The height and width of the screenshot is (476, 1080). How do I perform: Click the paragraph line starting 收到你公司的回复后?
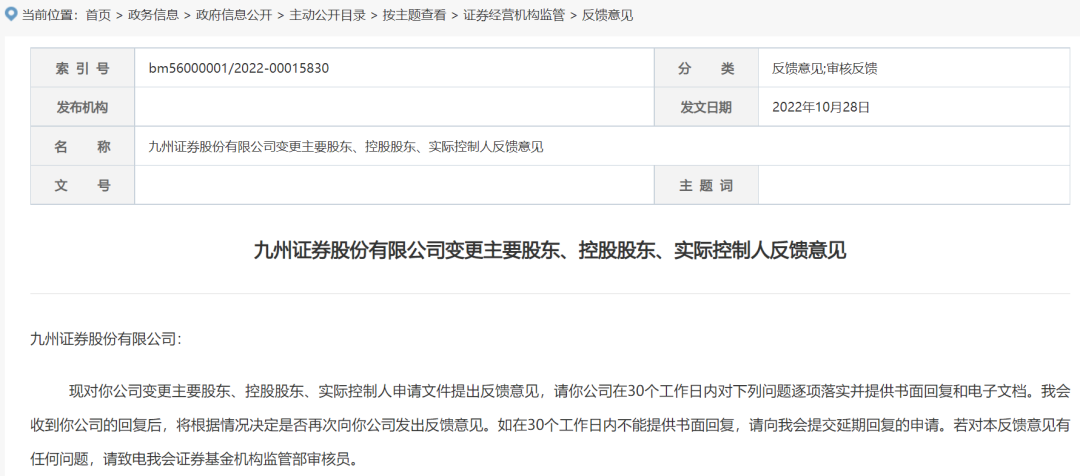click(551, 425)
